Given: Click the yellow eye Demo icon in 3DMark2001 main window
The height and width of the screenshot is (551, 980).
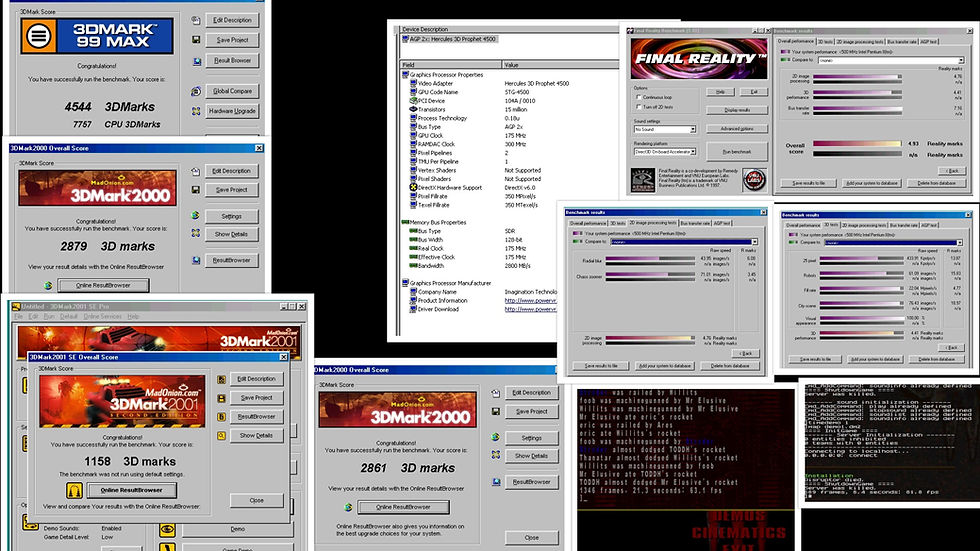Looking at the screenshot, I should [167, 530].
